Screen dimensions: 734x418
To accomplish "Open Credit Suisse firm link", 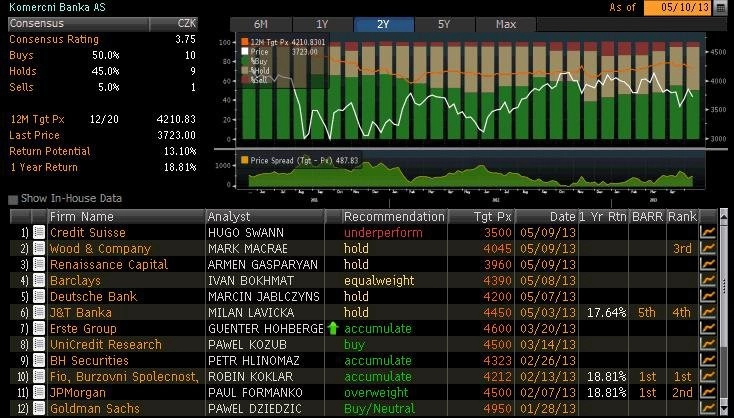I will (x=88, y=232).
